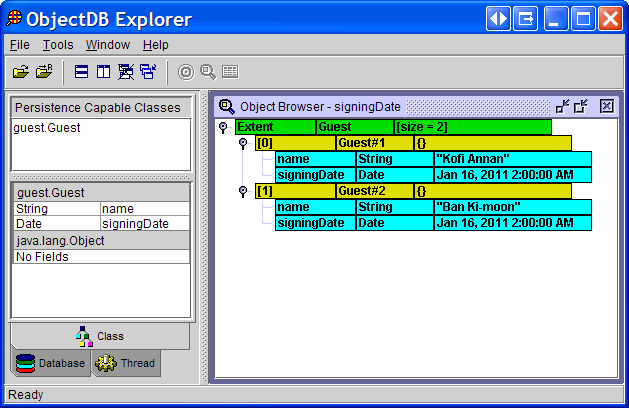Maximize the ObjectDB Explorer window
The image size is (629, 408).
583,18
